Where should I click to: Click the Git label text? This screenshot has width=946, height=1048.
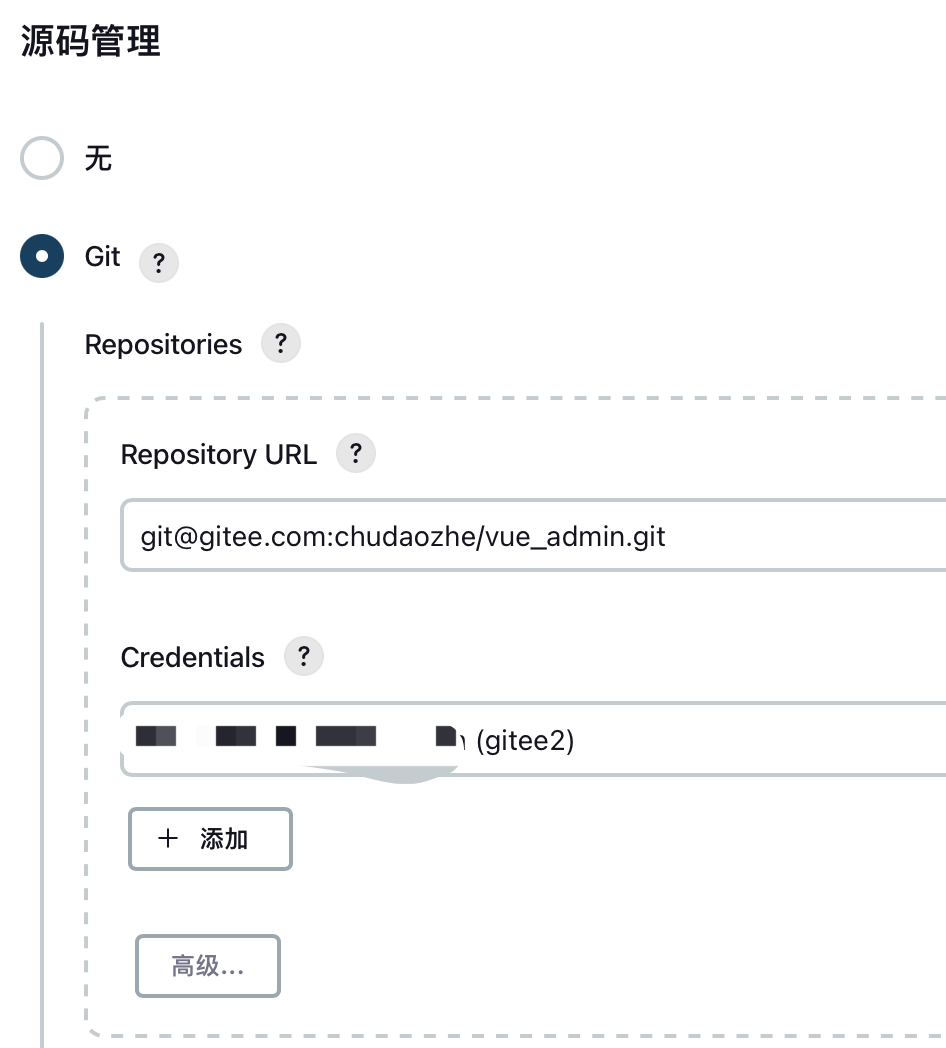click(x=102, y=257)
